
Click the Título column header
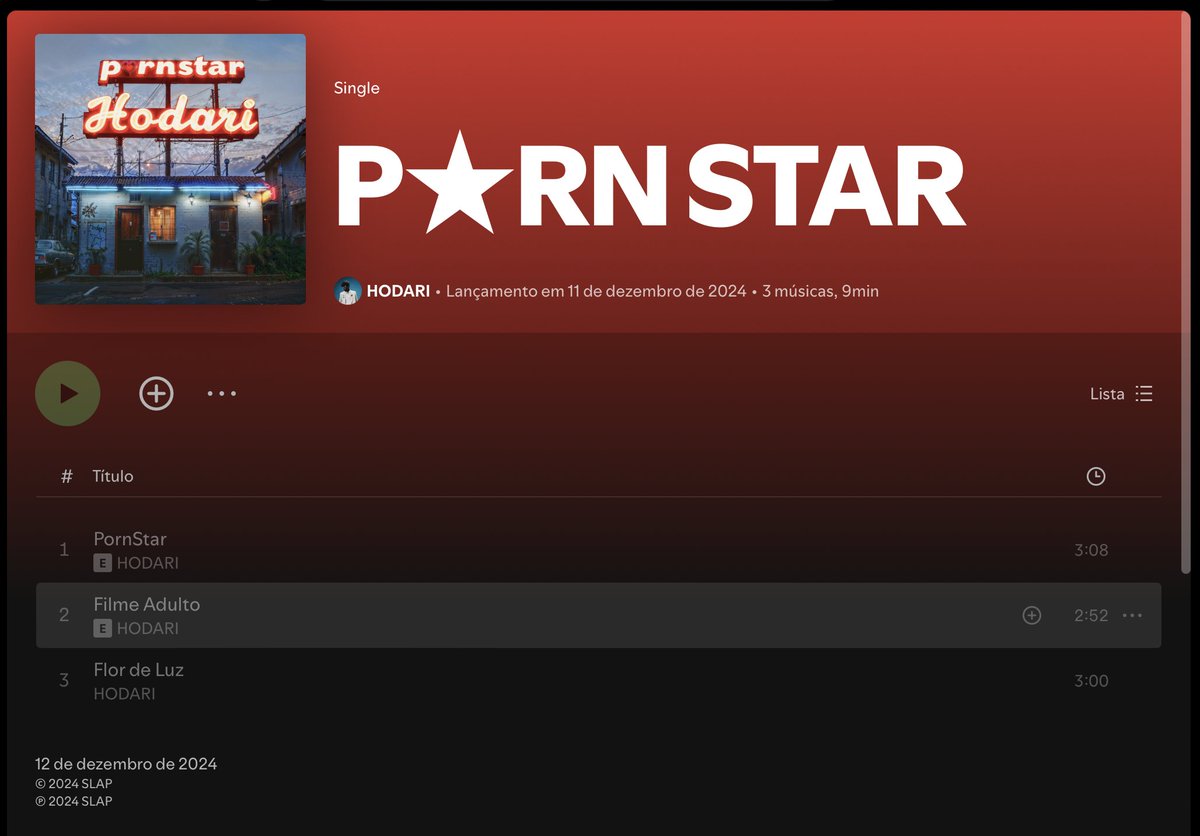tap(113, 476)
